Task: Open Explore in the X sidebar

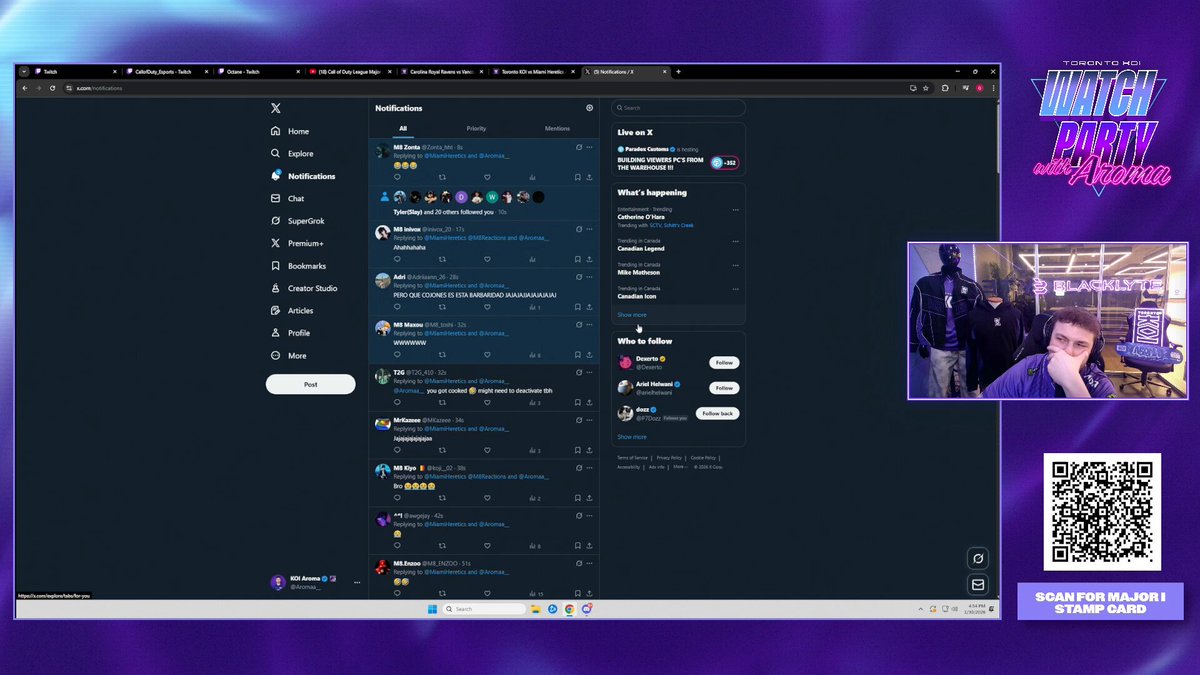Action: pyautogui.click(x=292, y=154)
